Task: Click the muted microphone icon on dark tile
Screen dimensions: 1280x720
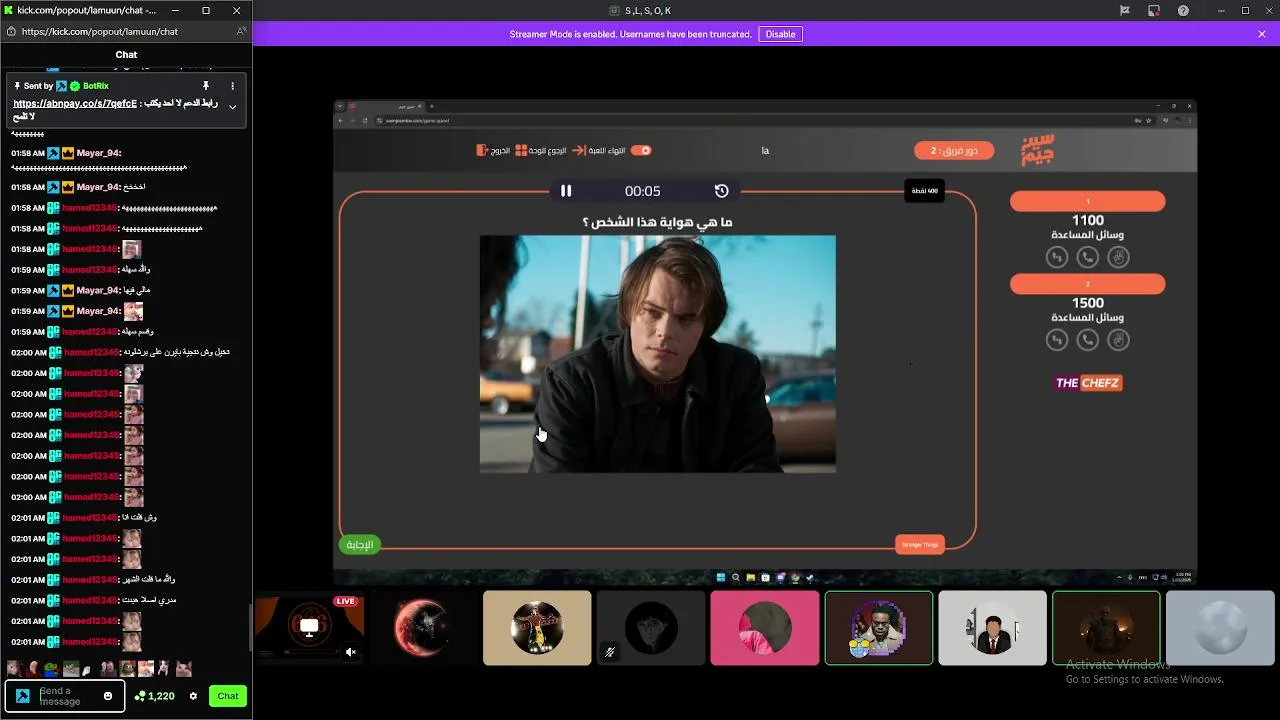Action: [x=609, y=652]
